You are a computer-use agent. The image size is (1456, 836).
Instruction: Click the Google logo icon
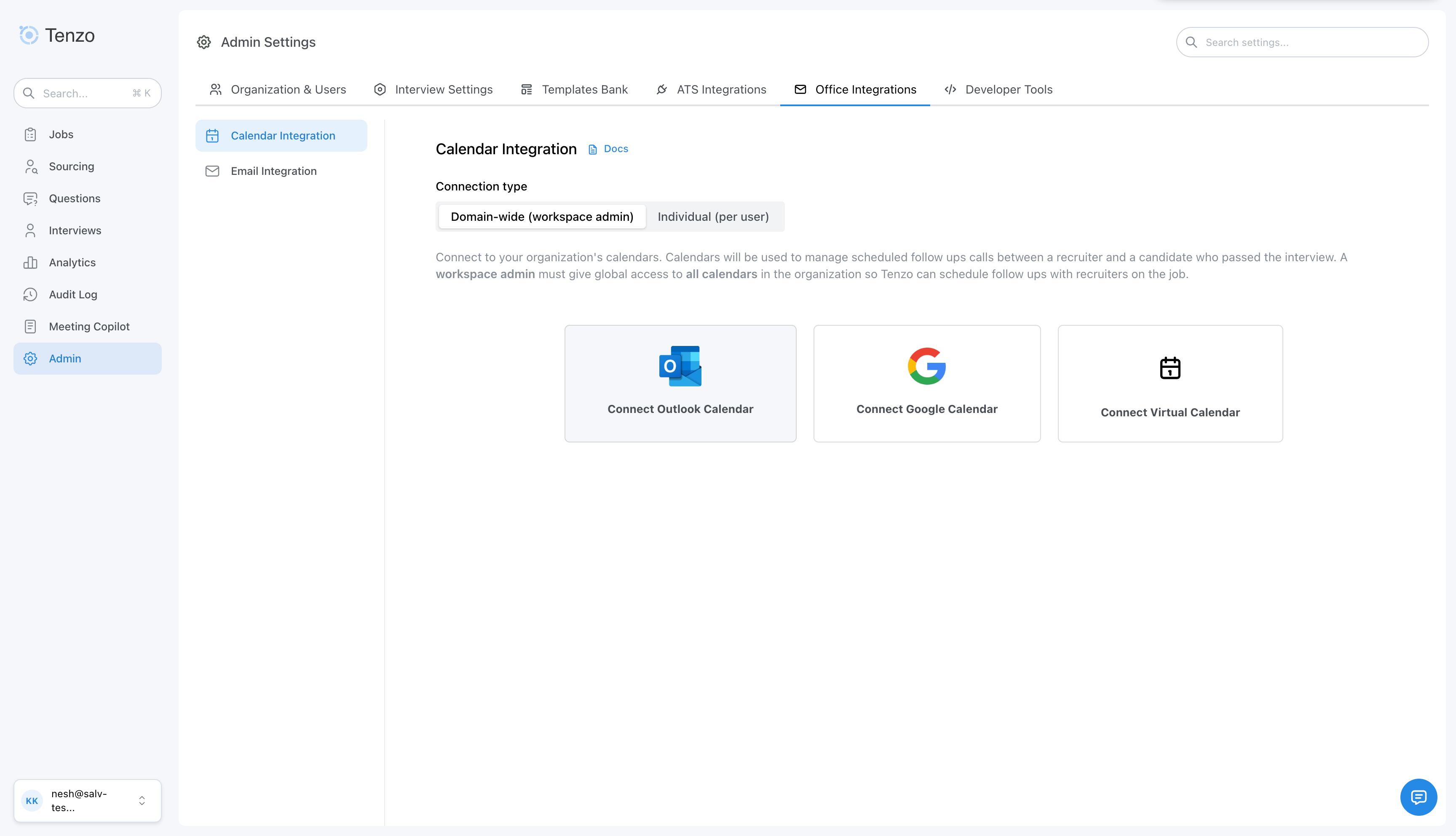coord(927,366)
